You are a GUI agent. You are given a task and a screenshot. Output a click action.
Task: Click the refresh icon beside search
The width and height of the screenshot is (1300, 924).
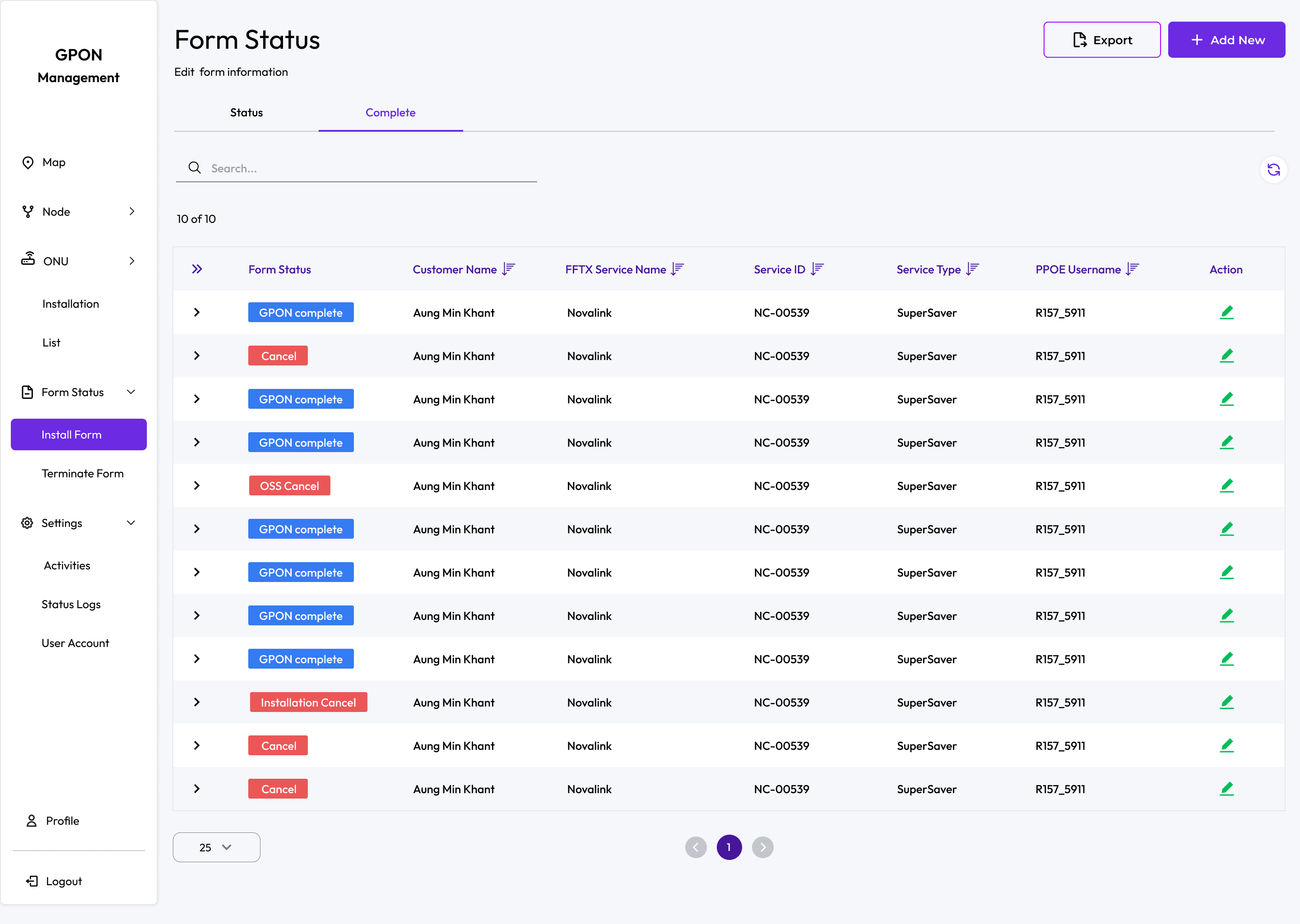coord(1273,170)
